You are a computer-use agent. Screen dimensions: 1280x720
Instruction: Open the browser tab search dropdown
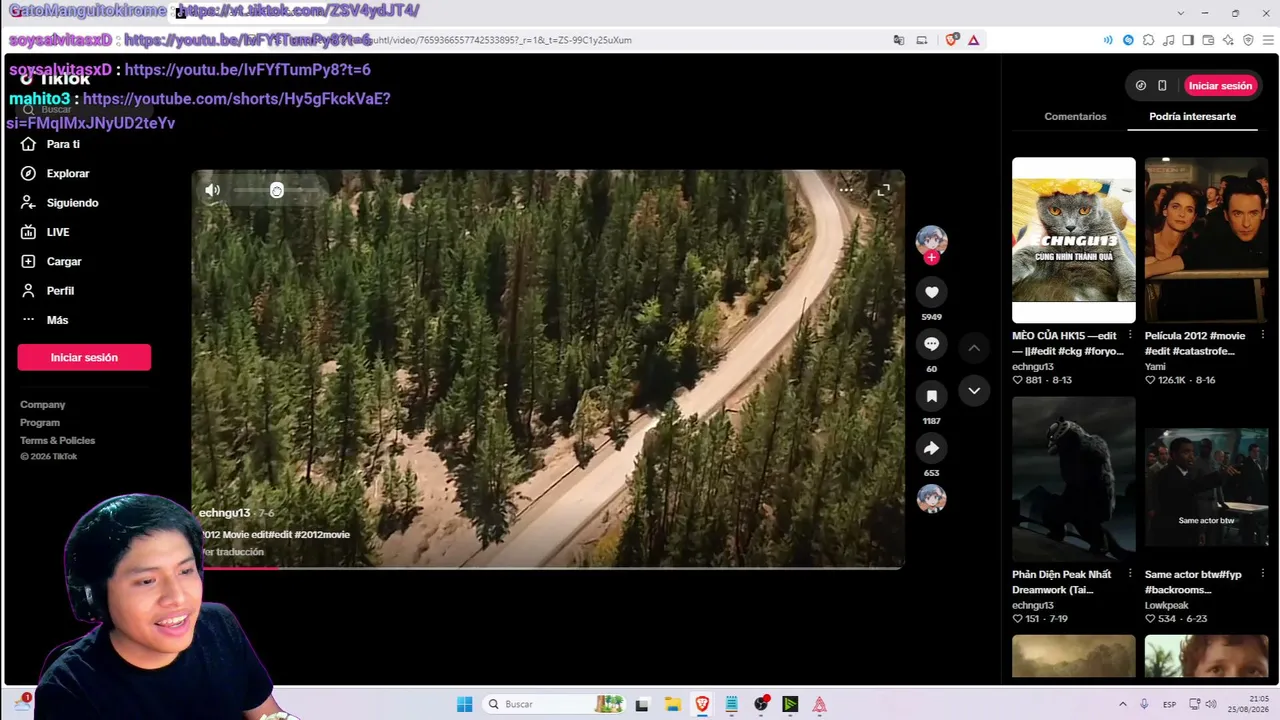coord(1181,13)
